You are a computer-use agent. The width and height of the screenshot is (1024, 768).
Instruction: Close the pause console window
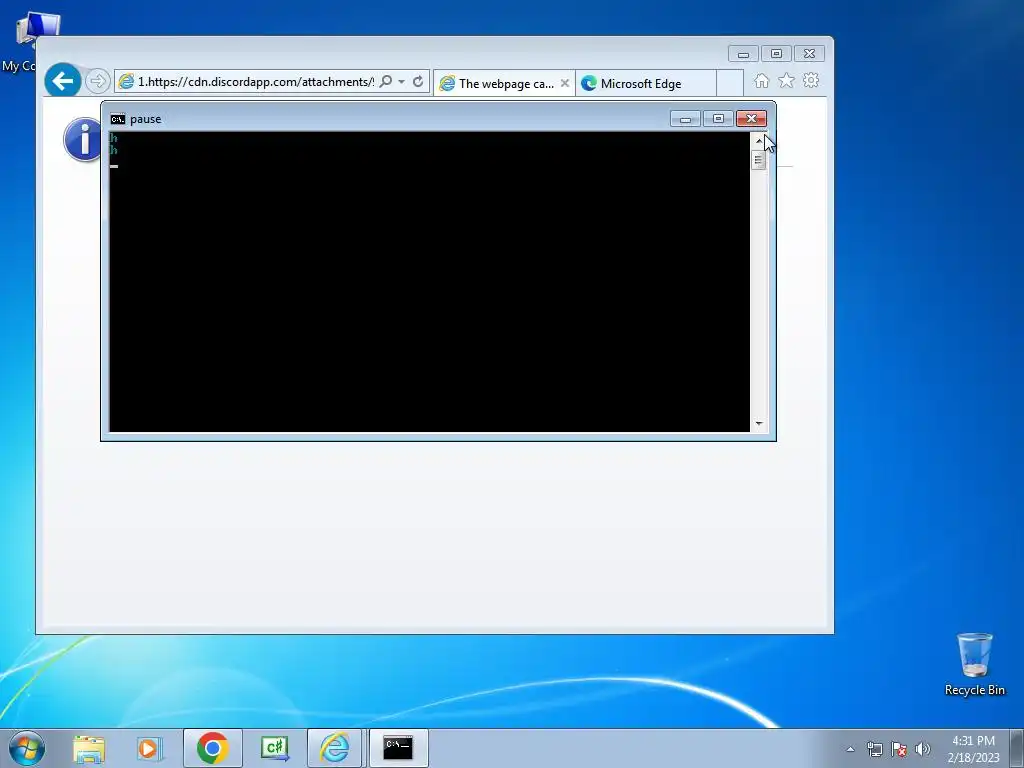pyautogui.click(x=751, y=118)
